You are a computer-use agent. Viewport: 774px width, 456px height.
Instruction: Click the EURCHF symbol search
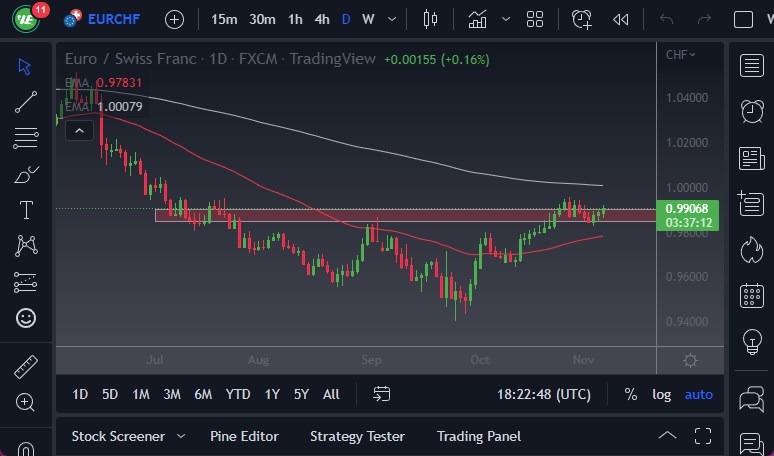click(114, 19)
